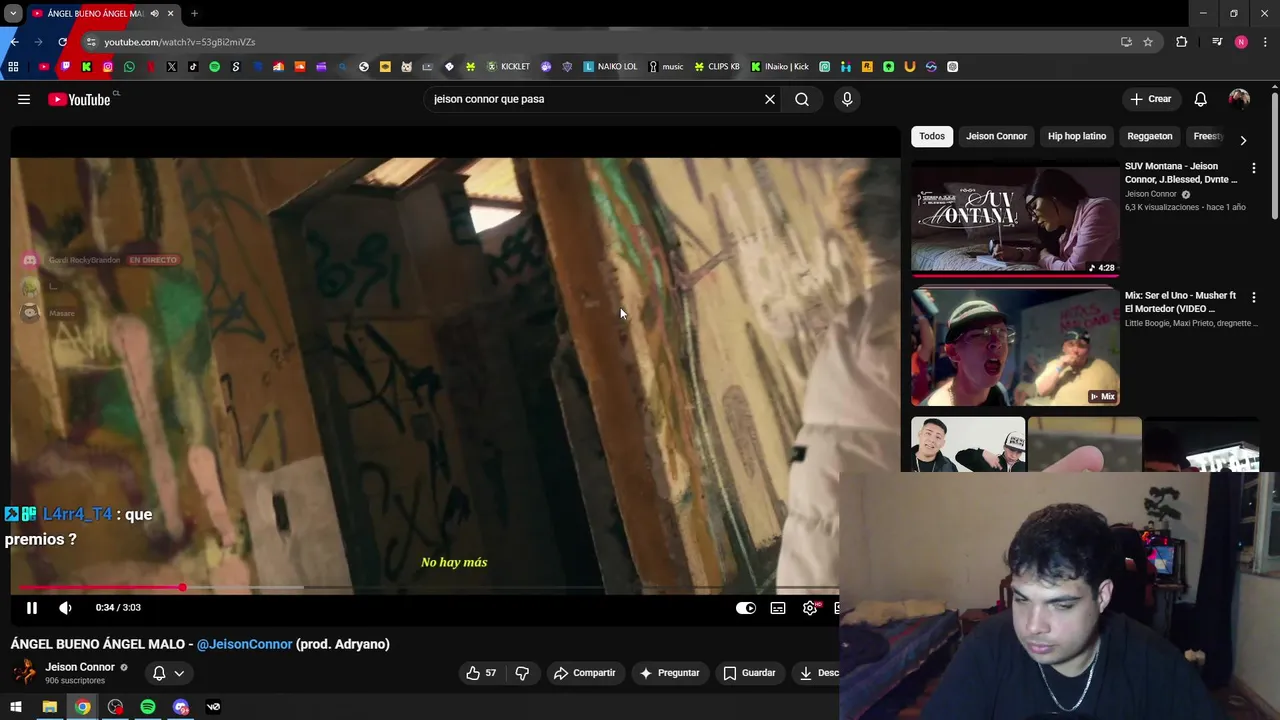Viewport: 1280px width, 720px height.
Task: Like the video thumbs-up button
Action: point(480,673)
